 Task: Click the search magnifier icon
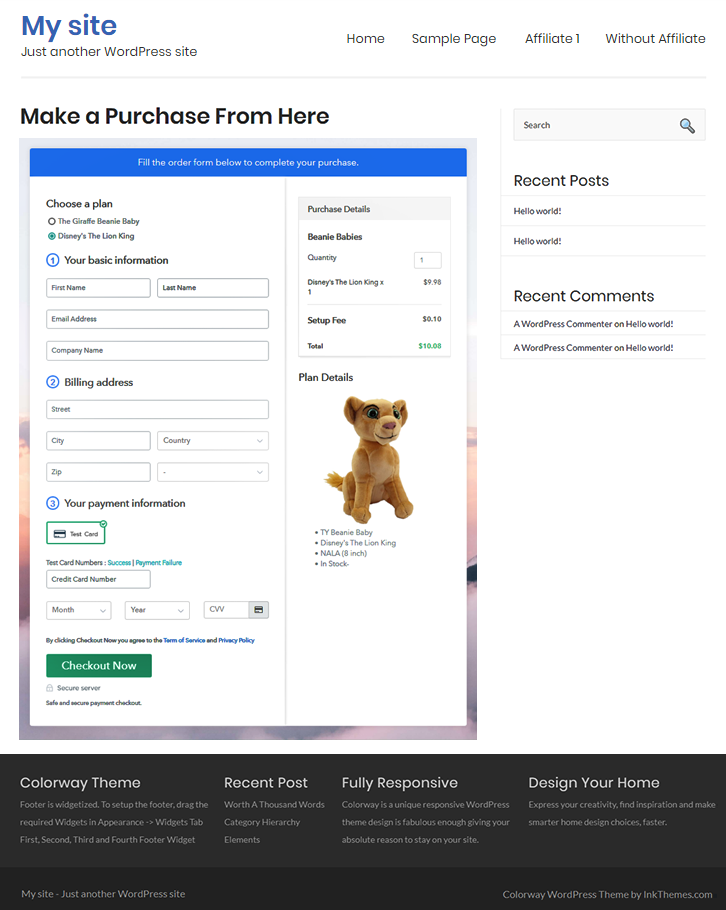click(x=687, y=125)
